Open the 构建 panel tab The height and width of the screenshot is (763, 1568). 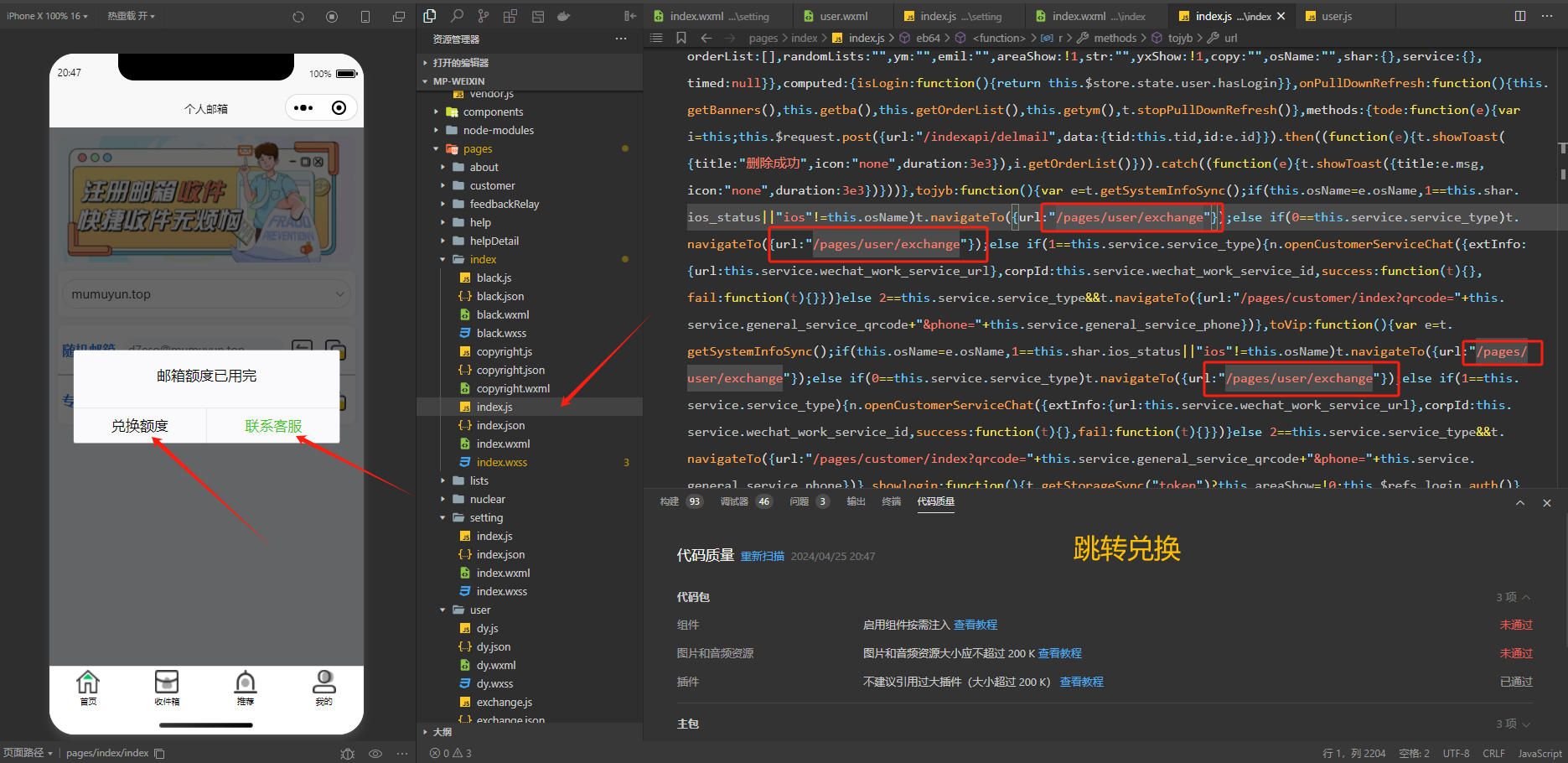[x=669, y=501]
